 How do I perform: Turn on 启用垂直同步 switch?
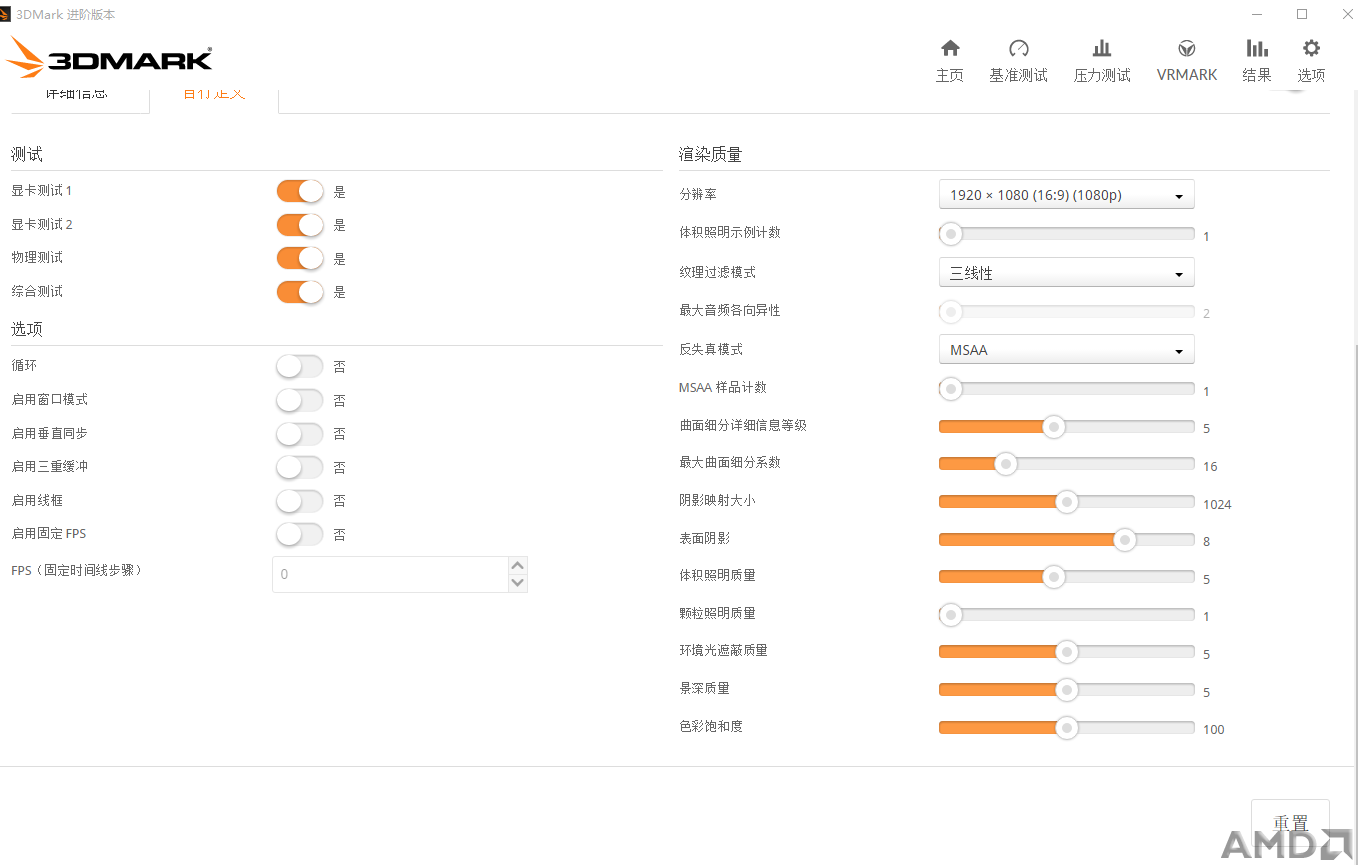pyautogui.click(x=300, y=434)
